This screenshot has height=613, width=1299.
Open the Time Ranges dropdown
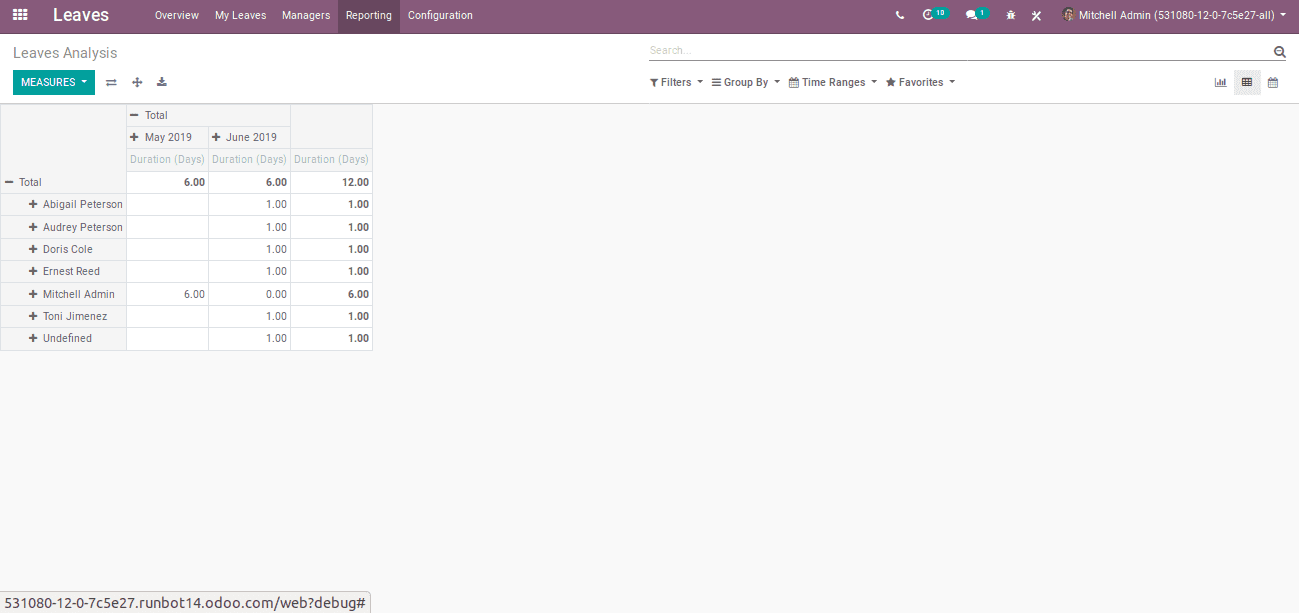(x=833, y=82)
